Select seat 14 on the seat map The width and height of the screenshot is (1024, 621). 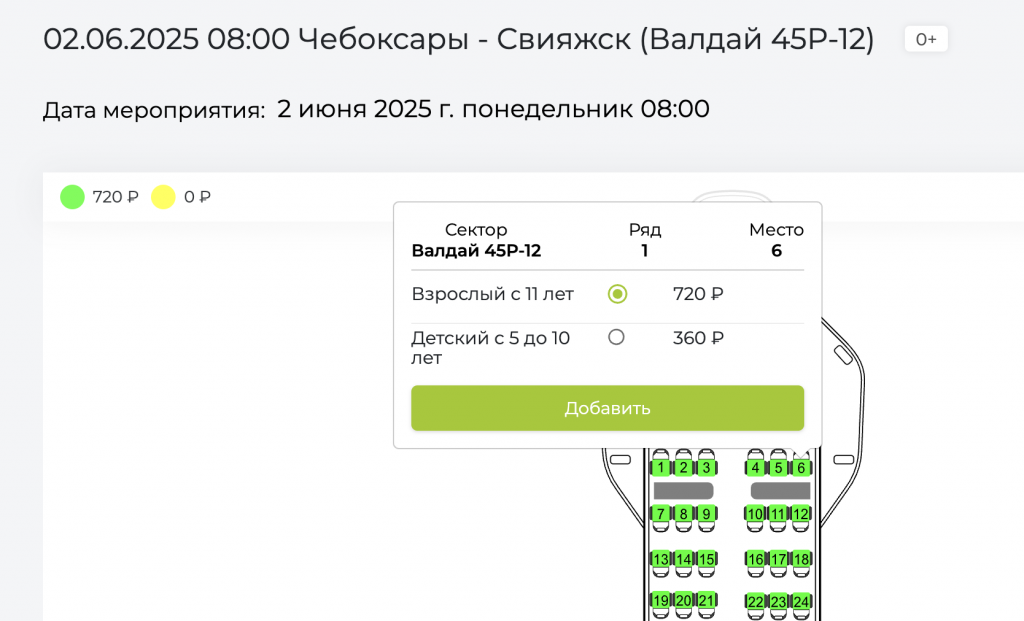[x=683, y=560]
